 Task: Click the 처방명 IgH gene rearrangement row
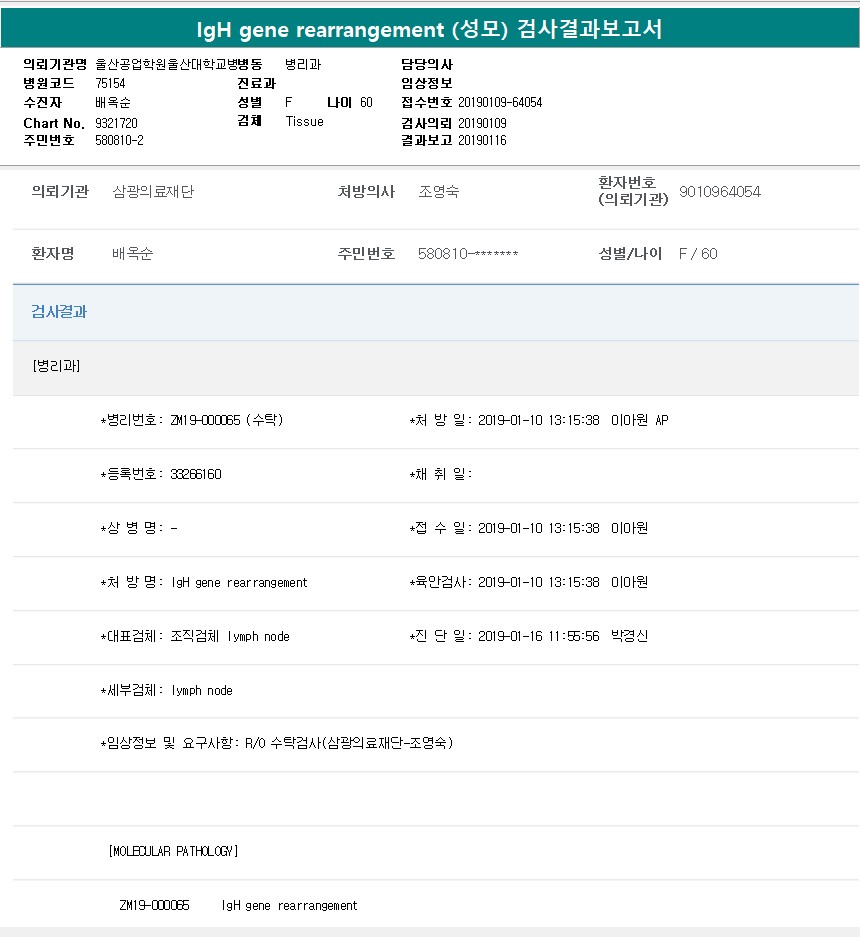204,582
